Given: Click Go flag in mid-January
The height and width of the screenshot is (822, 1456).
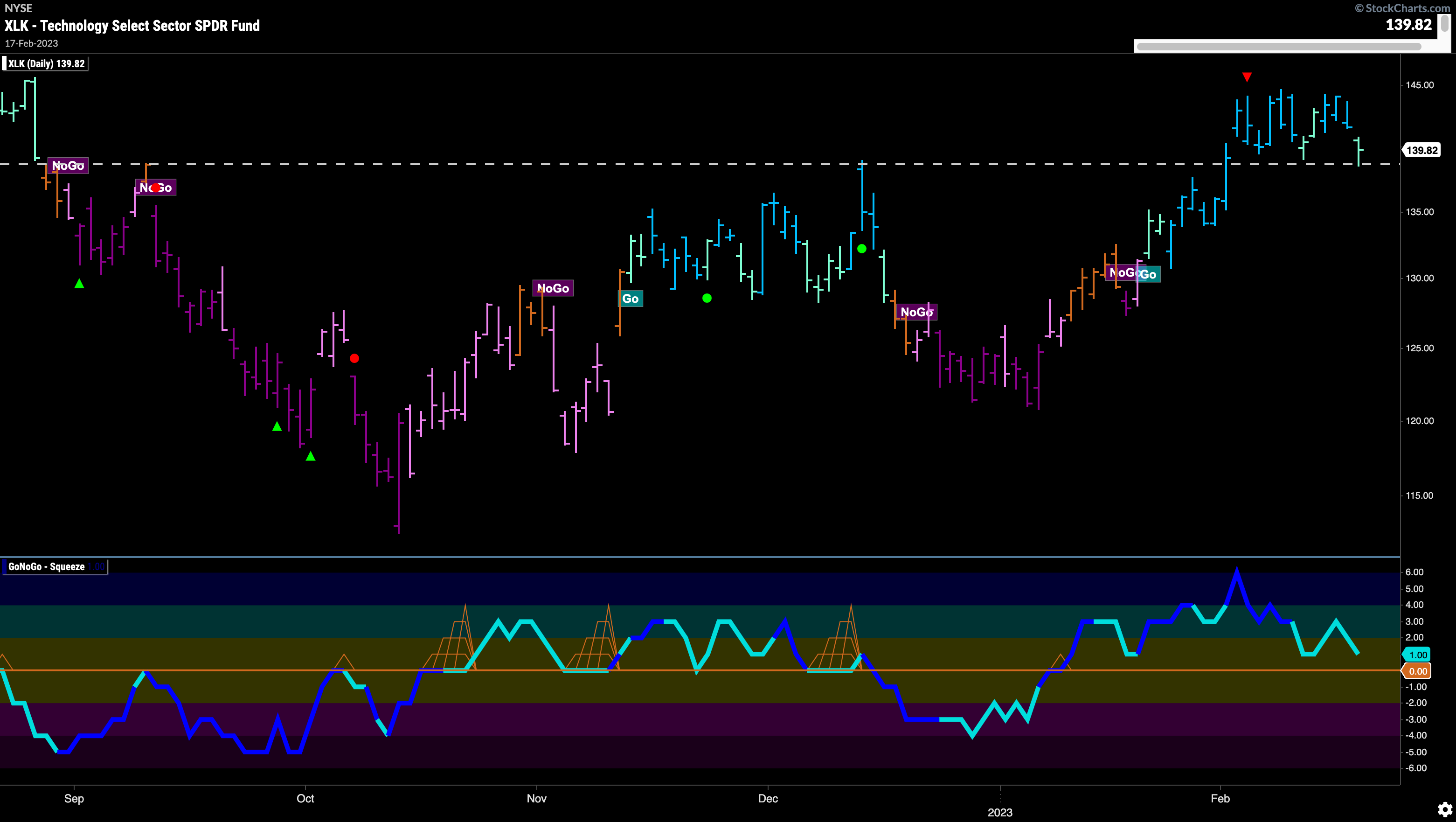Looking at the screenshot, I should pyautogui.click(x=1149, y=274).
